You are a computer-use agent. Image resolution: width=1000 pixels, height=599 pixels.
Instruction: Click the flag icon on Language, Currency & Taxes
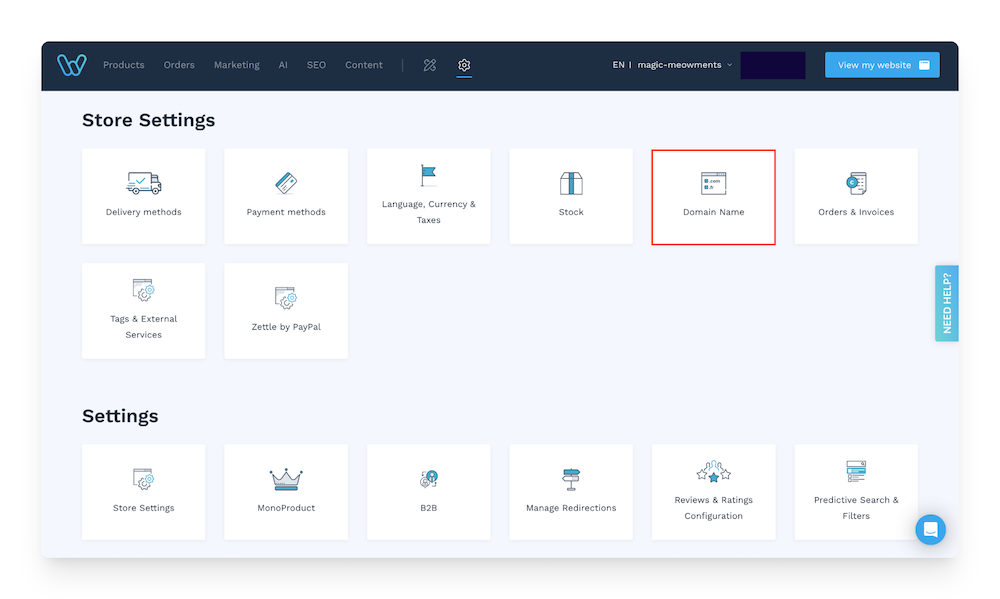click(x=428, y=176)
